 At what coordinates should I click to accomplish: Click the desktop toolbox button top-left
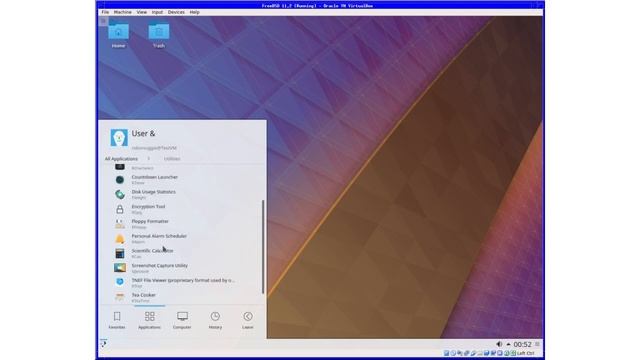103,21
